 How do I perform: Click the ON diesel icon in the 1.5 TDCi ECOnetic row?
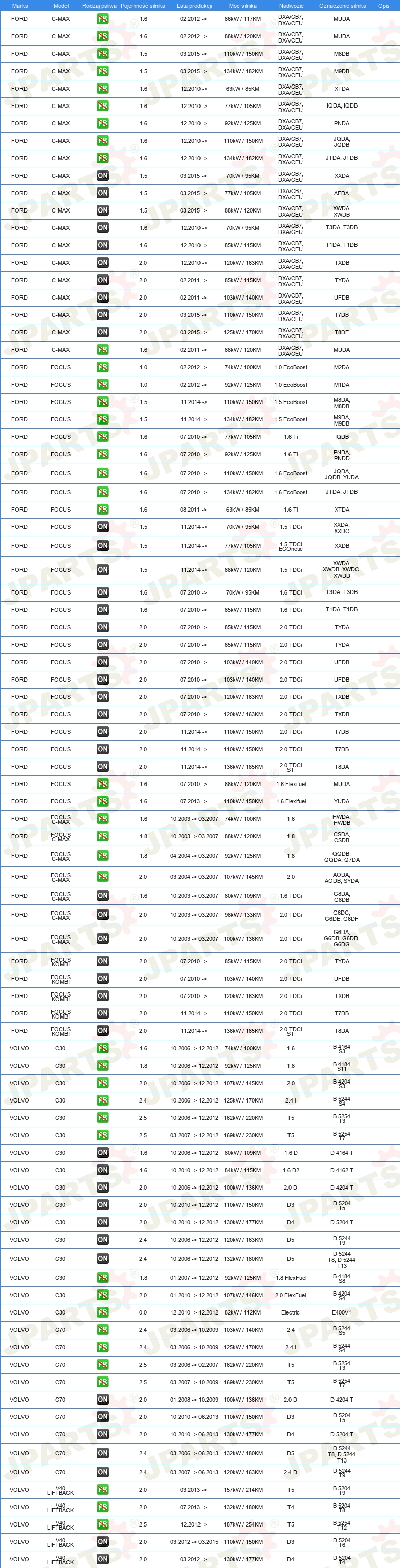[x=103, y=546]
